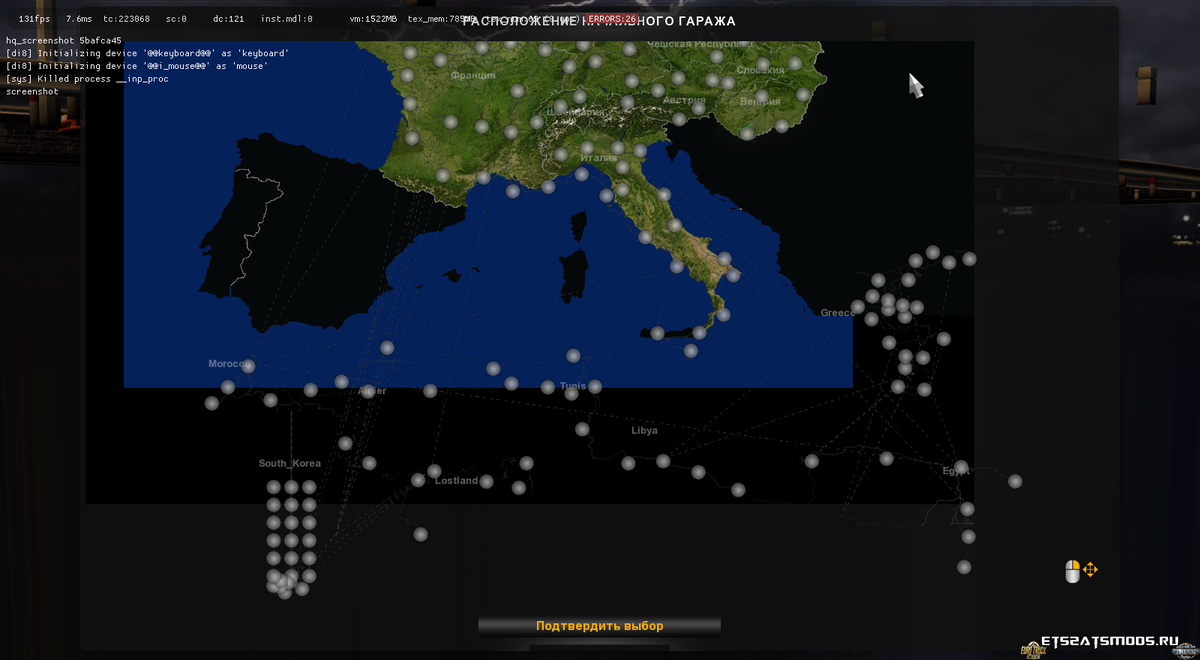This screenshot has width=1200, height=660.
Task: Click the dc:121 console statistic
Action: pos(229,19)
